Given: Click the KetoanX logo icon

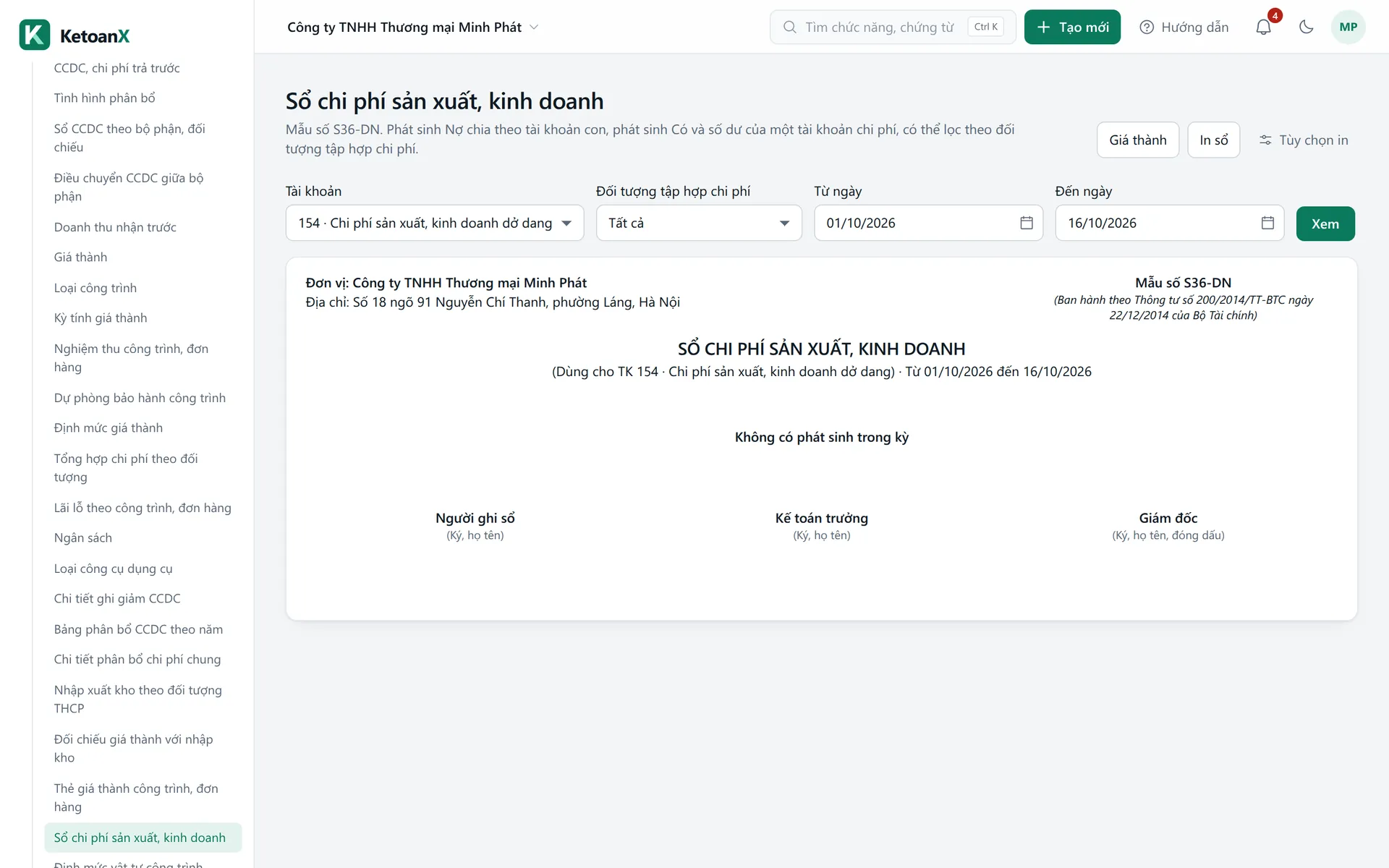Looking at the screenshot, I should [x=35, y=35].
